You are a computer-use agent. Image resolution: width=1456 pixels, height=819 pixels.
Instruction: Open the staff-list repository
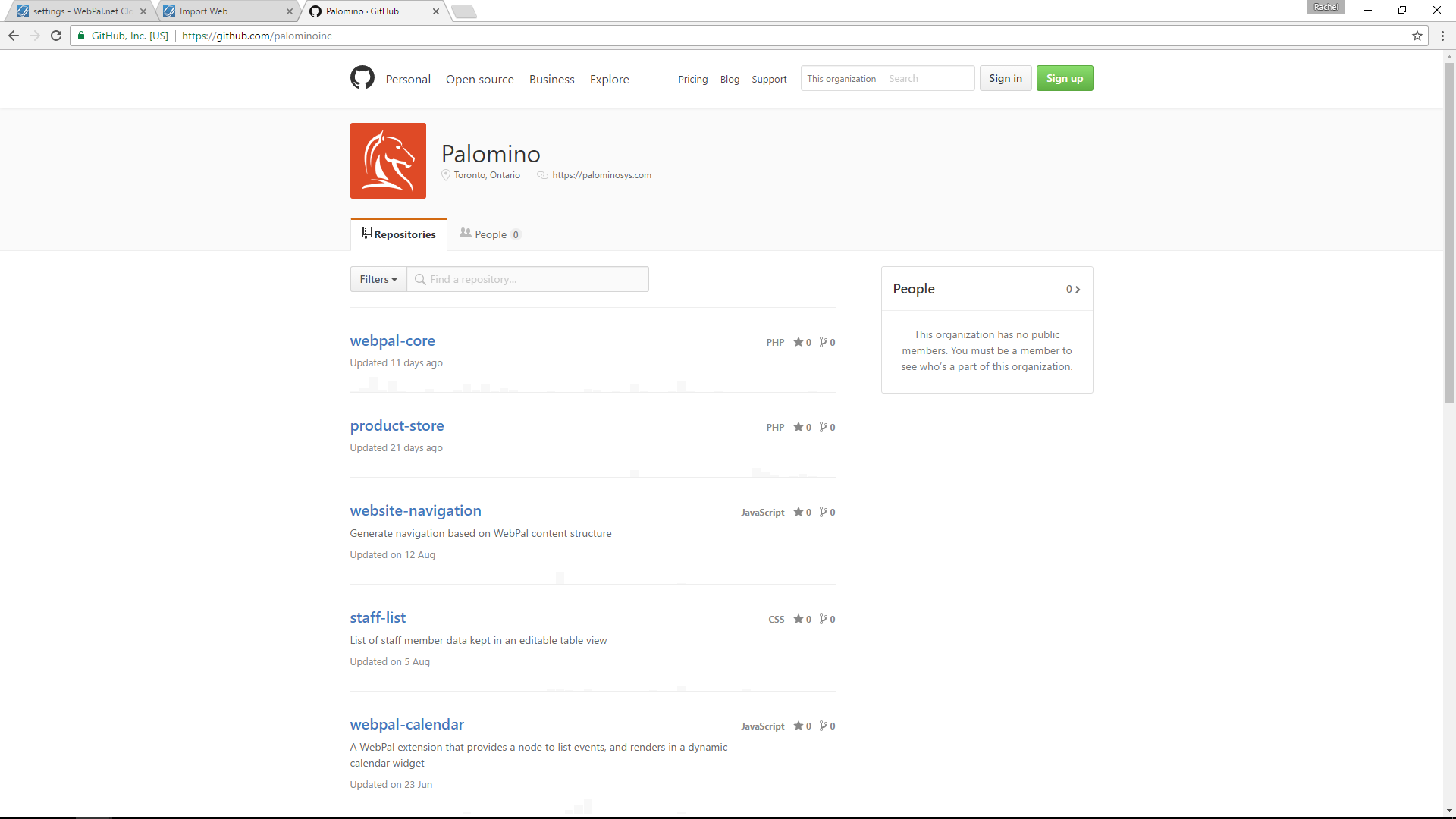tap(378, 617)
